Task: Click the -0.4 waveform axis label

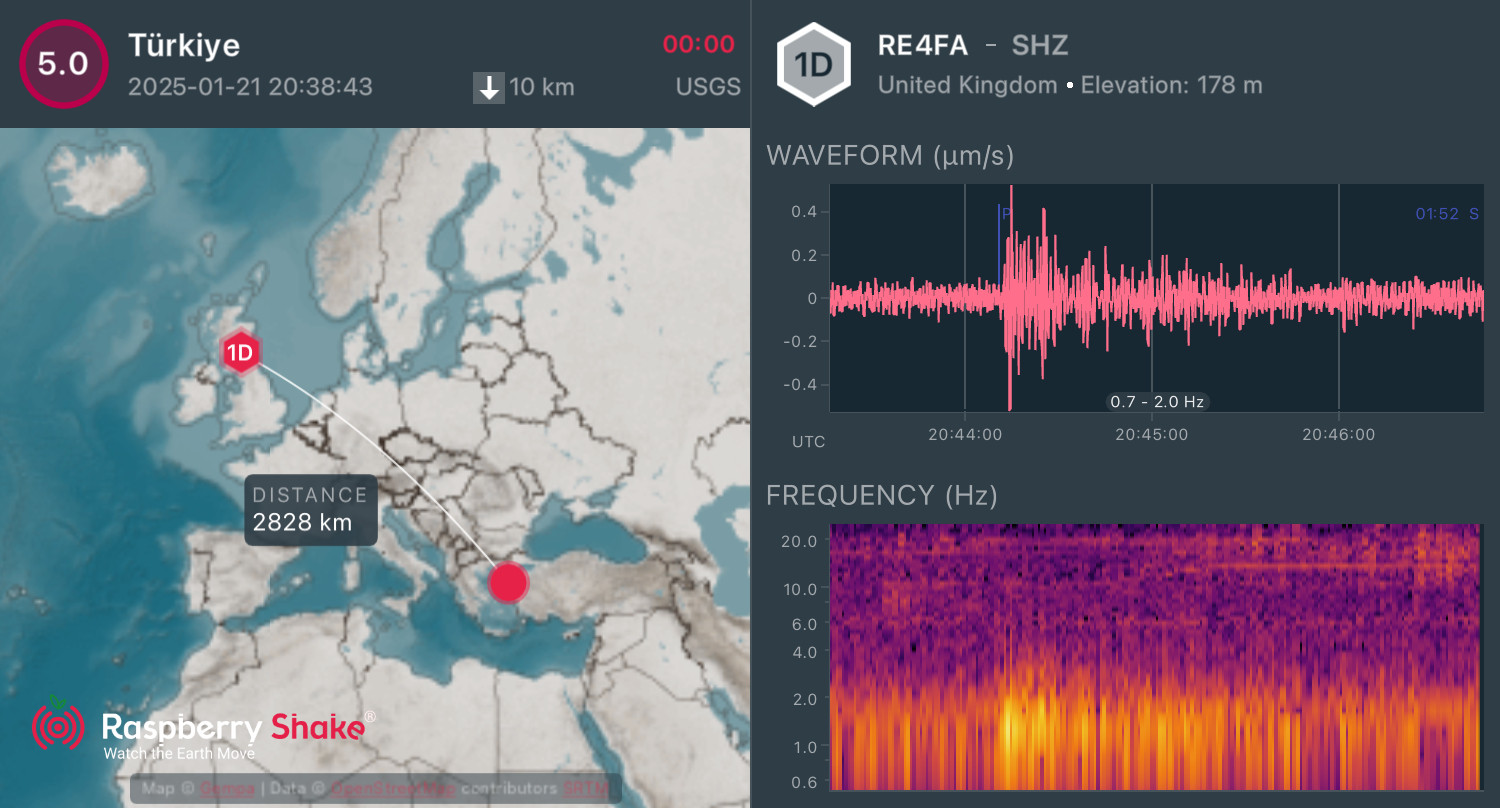Action: click(x=801, y=384)
